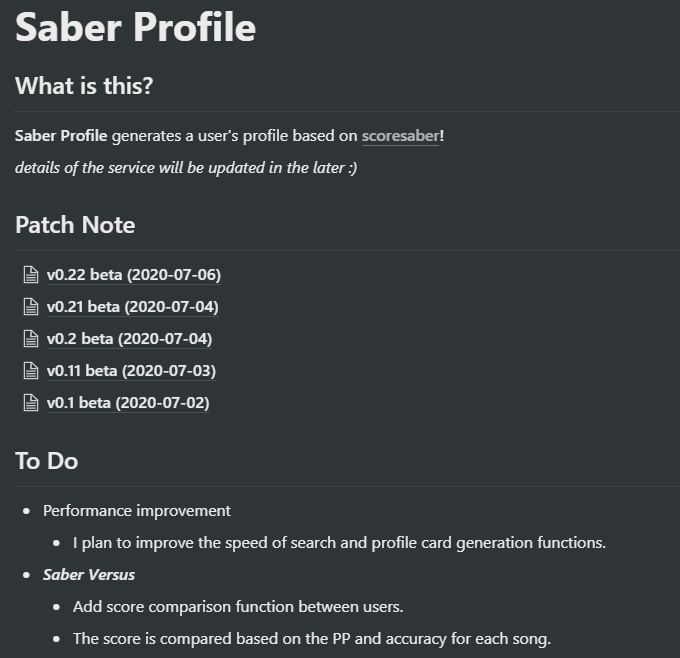Click the To Do heading
This screenshot has height=658, width=680.
[46, 461]
